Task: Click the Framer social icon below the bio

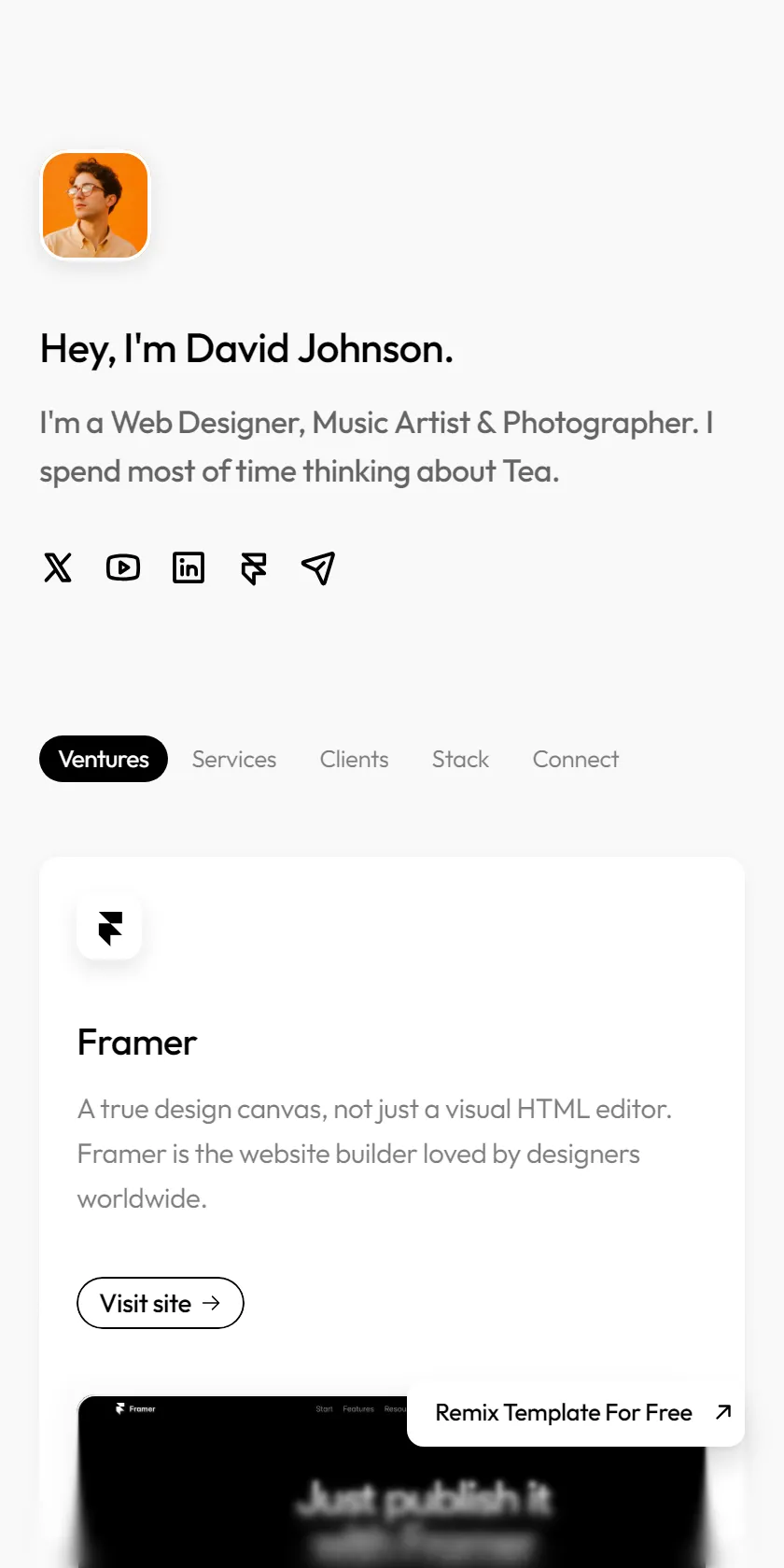Action: tap(254, 567)
